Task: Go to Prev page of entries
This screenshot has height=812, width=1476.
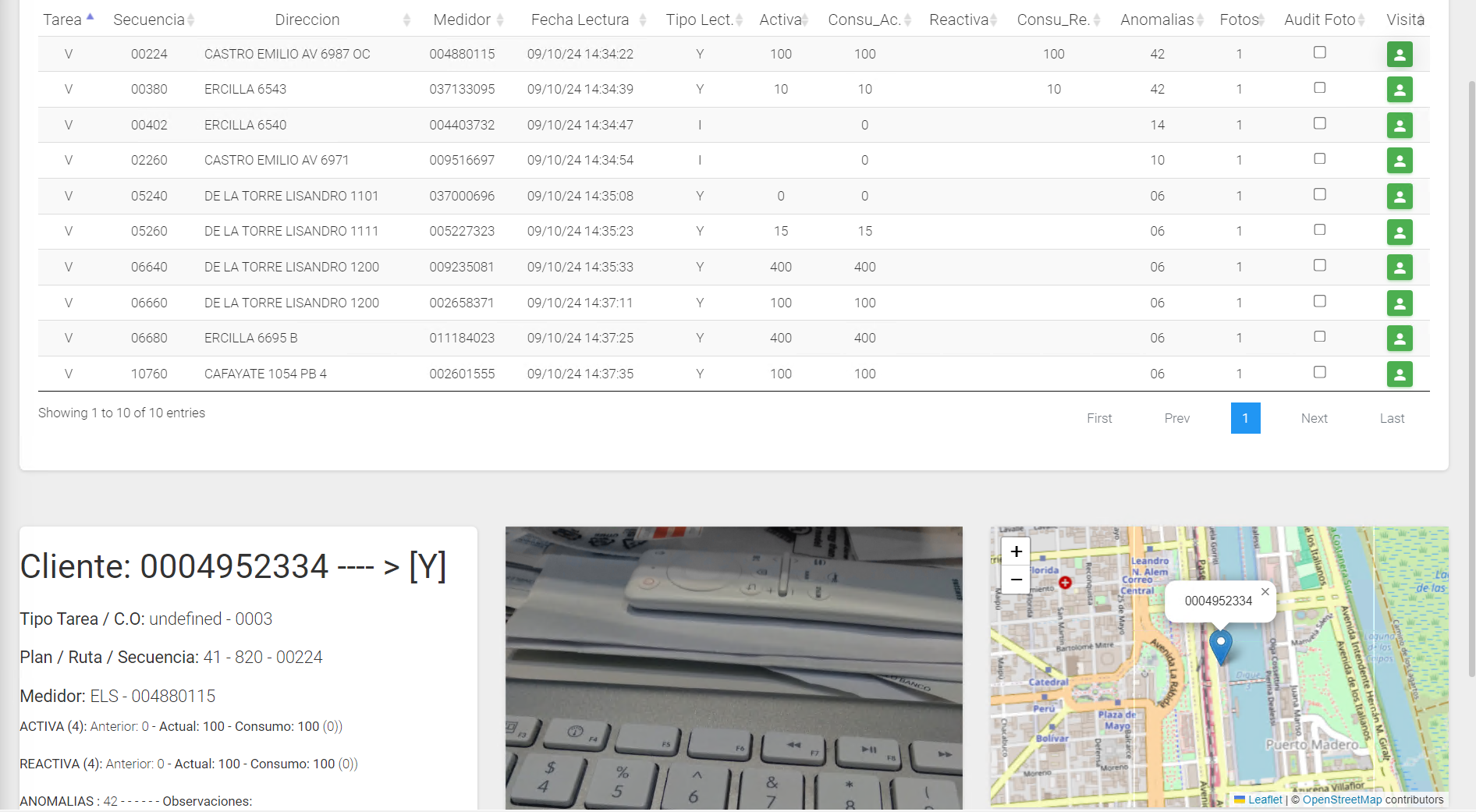Action: 1176,418
